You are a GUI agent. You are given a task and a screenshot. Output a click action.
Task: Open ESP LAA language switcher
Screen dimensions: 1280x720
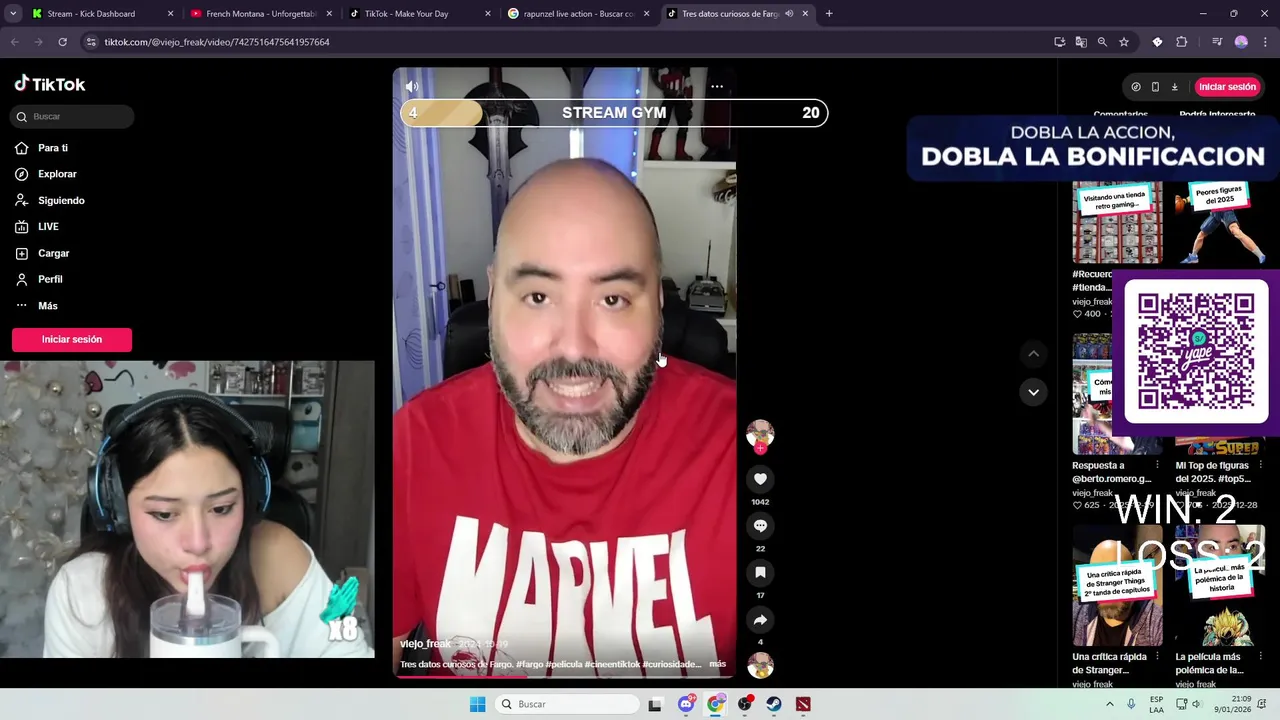click(1156, 704)
